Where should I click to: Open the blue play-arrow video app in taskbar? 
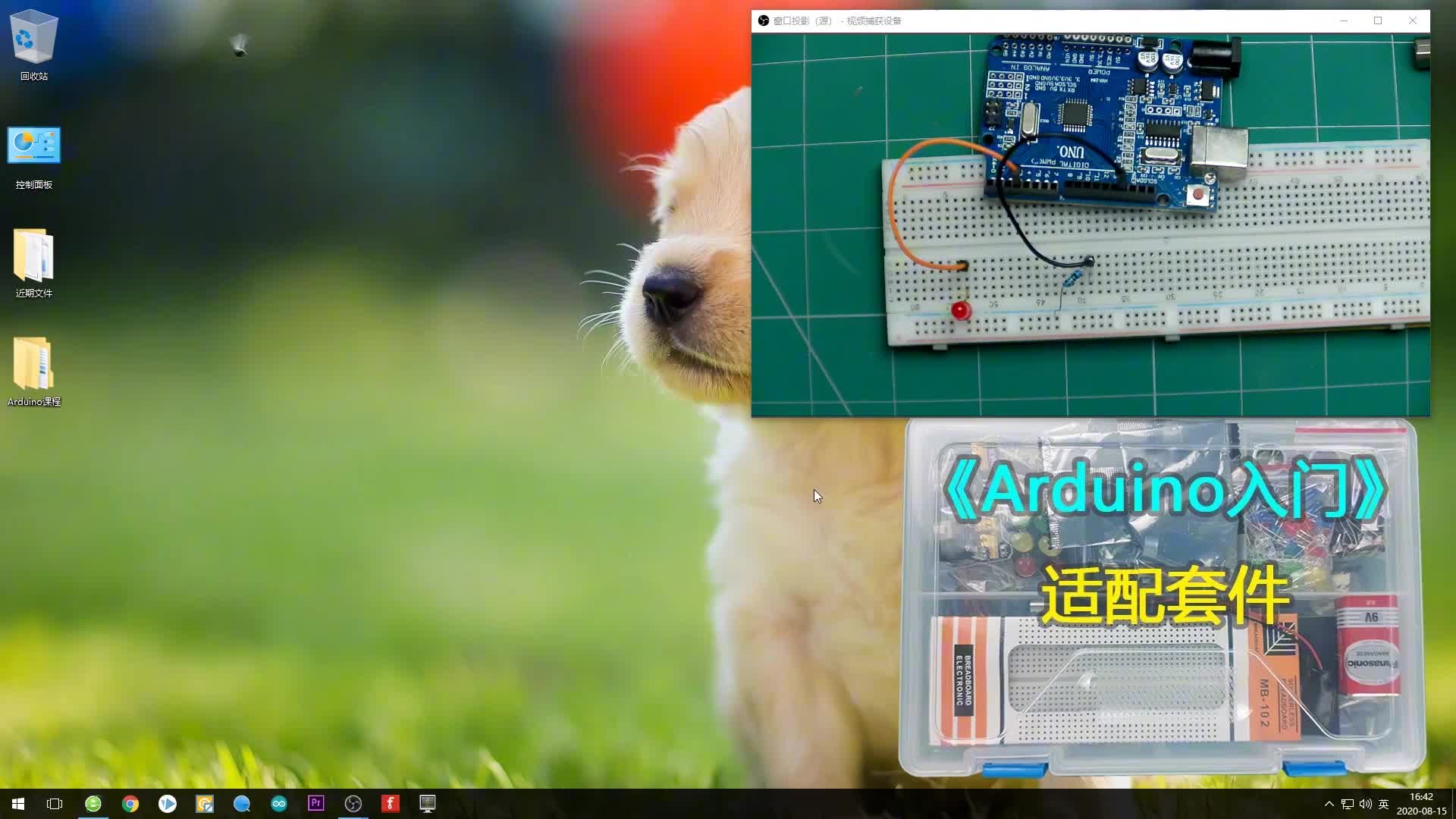168,804
